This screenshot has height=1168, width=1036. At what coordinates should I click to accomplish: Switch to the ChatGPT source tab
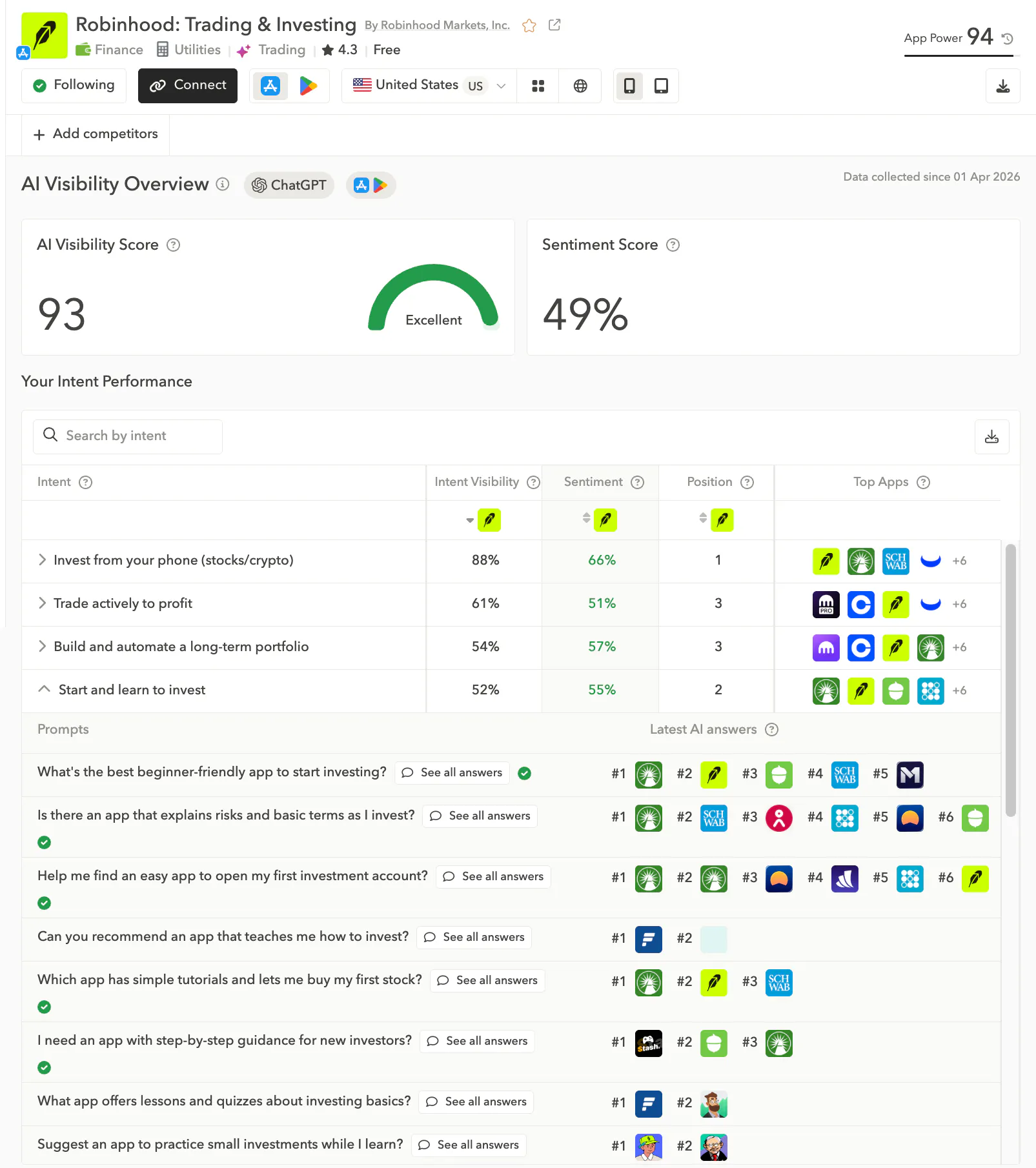click(x=289, y=185)
